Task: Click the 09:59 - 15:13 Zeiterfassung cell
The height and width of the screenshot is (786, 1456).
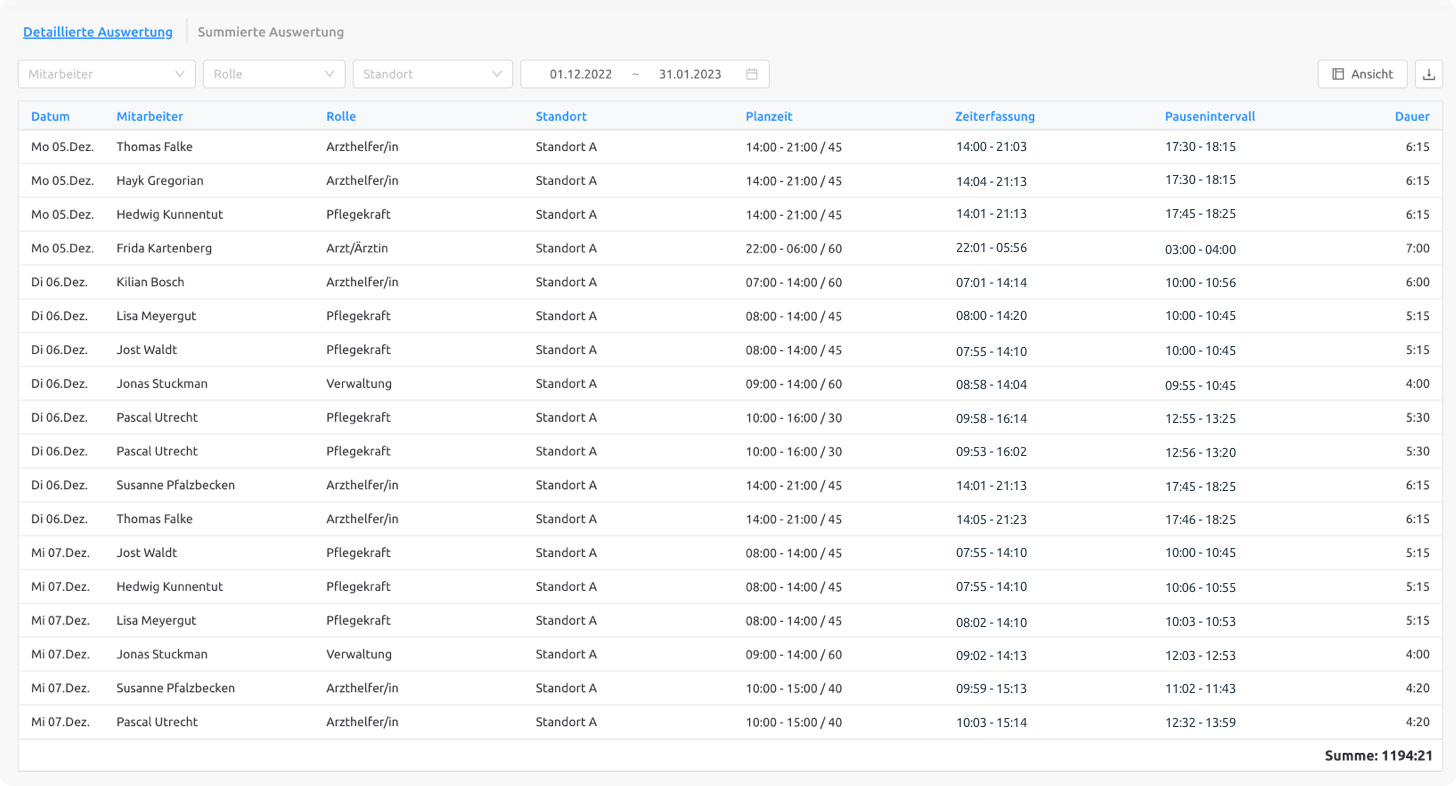Action: [991, 689]
